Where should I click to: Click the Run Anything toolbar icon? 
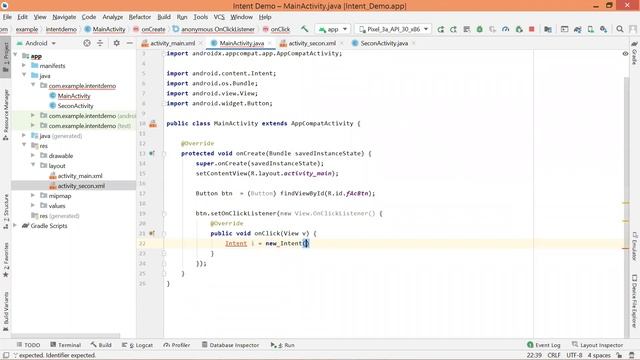click(564, 29)
